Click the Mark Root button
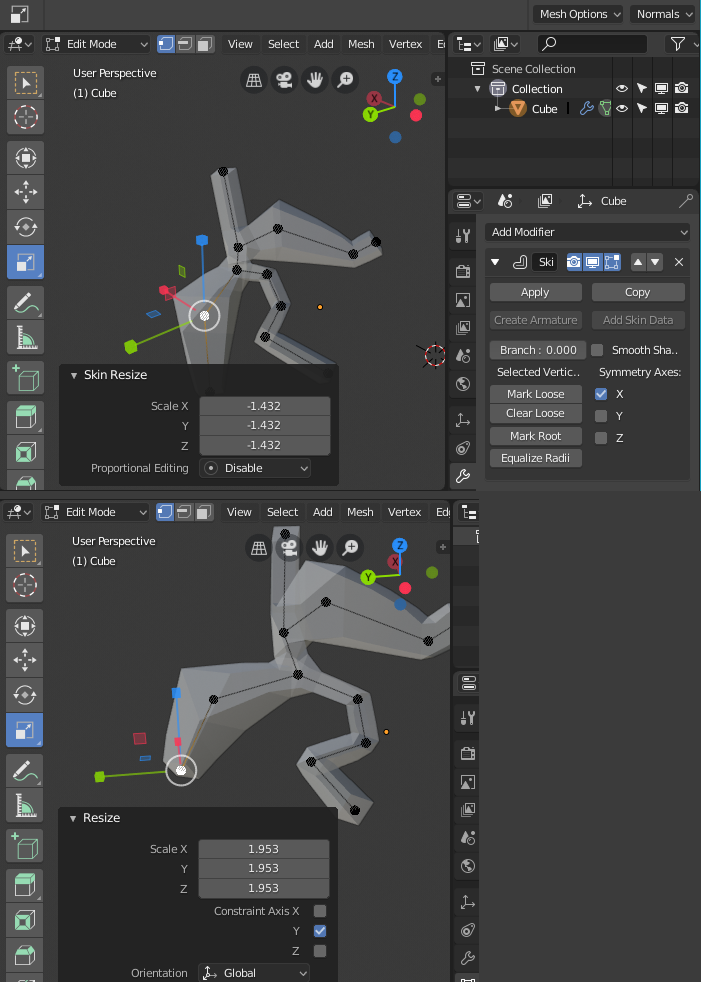The image size is (701, 982). pyautogui.click(x=536, y=436)
